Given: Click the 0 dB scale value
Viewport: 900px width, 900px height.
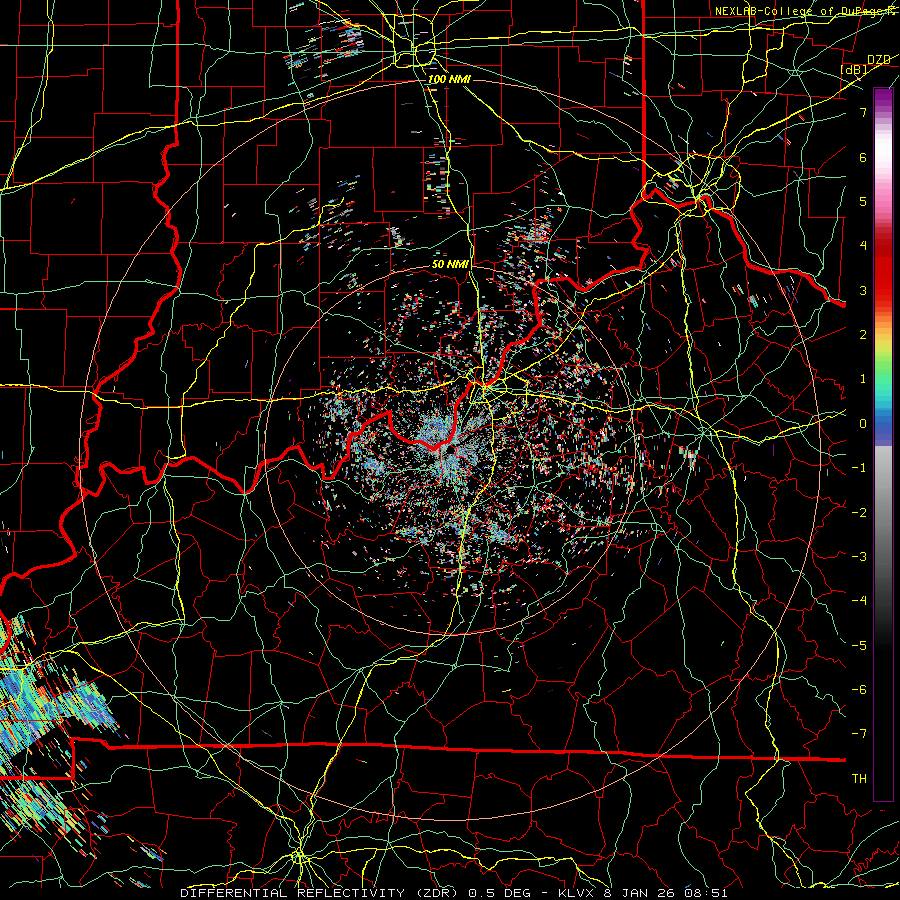Looking at the screenshot, I should point(863,424).
